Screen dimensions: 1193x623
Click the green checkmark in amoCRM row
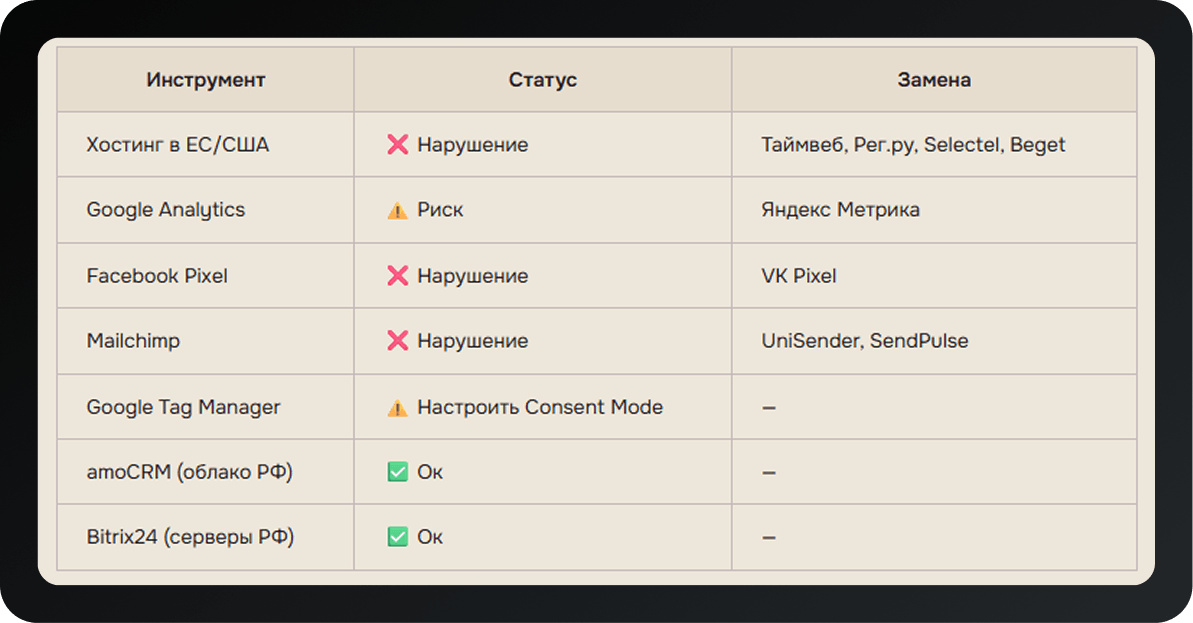pos(397,472)
